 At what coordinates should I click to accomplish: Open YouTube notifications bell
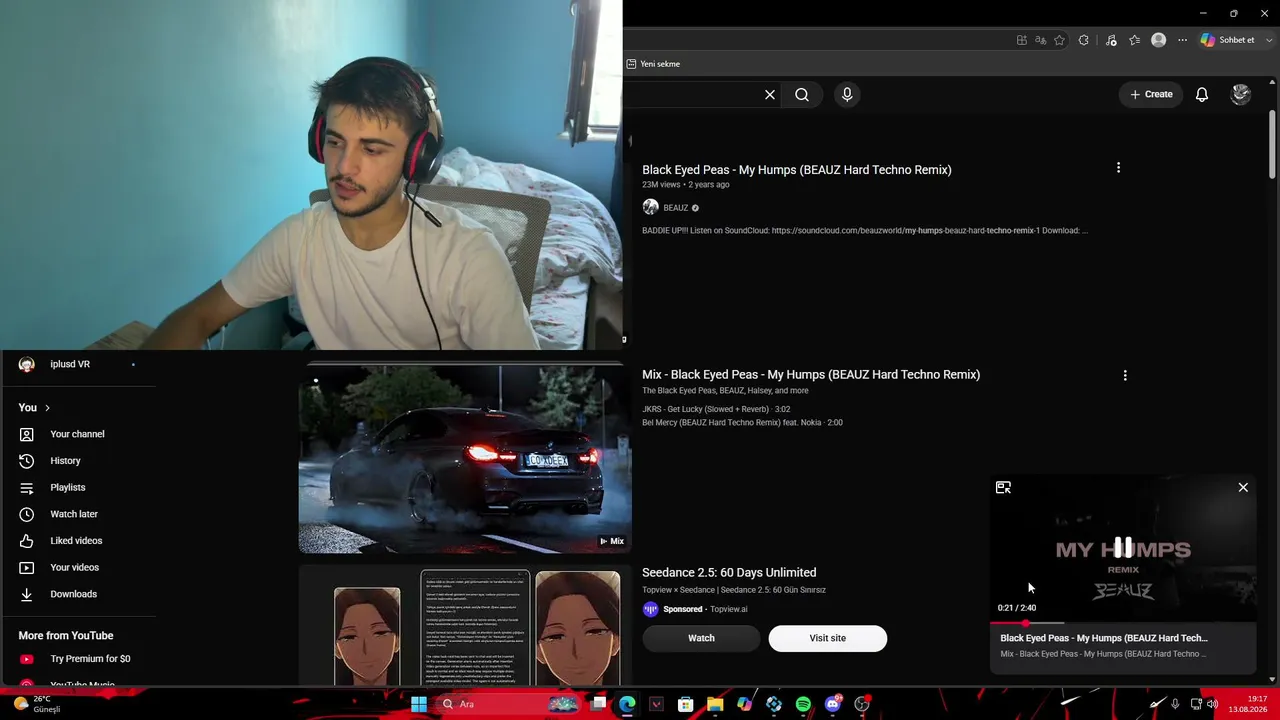tap(1202, 94)
